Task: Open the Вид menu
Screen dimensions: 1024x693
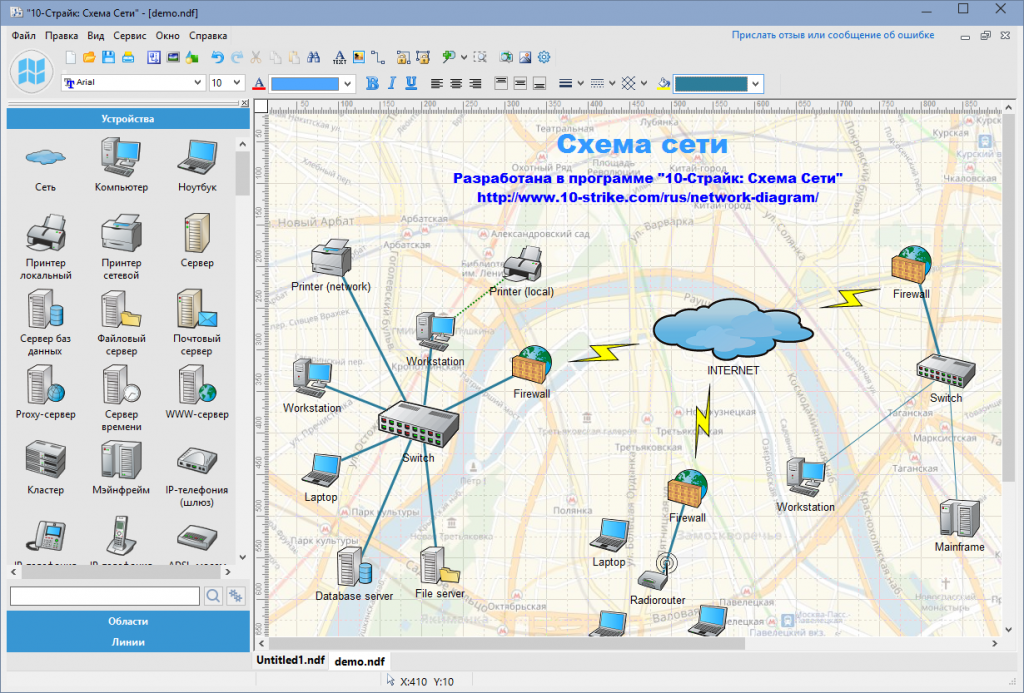Action: click(x=95, y=36)
